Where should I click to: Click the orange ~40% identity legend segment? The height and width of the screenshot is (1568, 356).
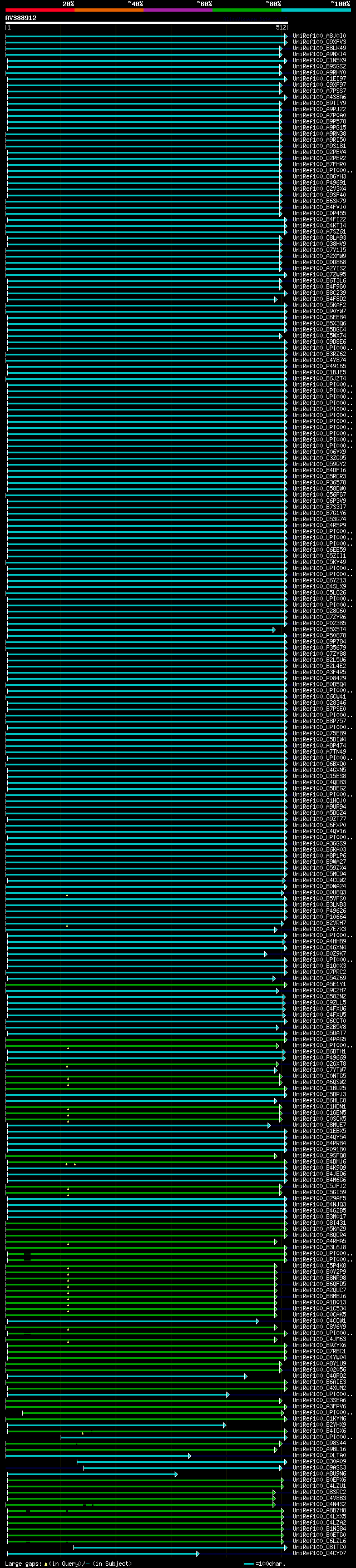tap(109, 10)
